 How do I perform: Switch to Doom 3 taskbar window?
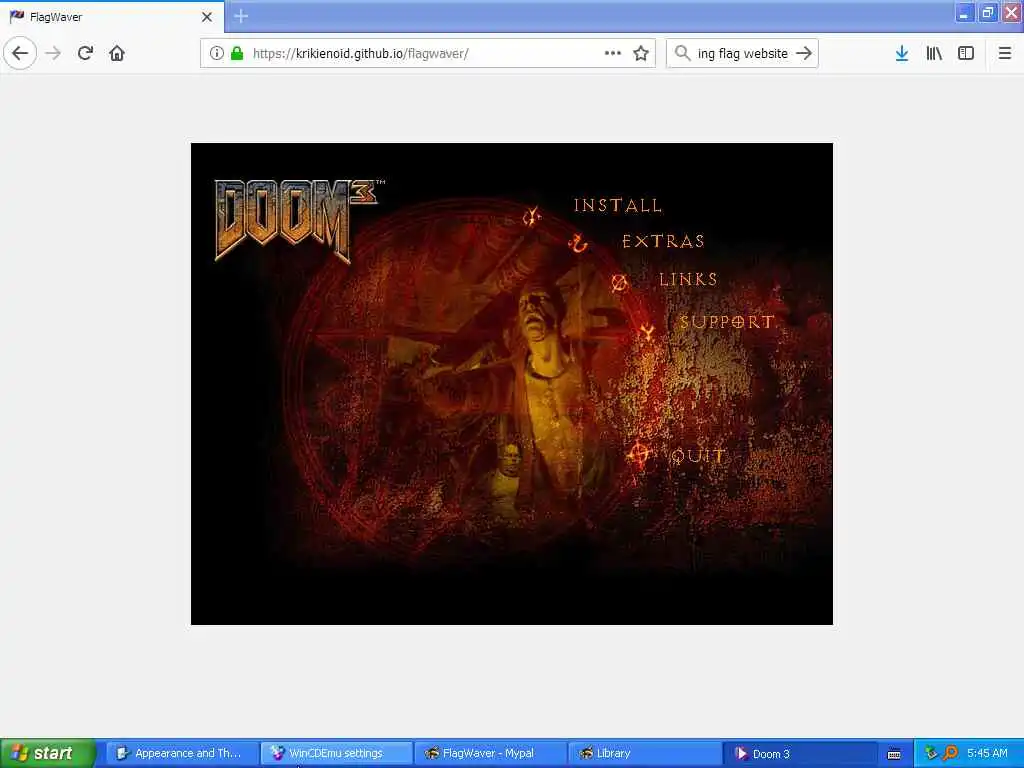(798, 753)
